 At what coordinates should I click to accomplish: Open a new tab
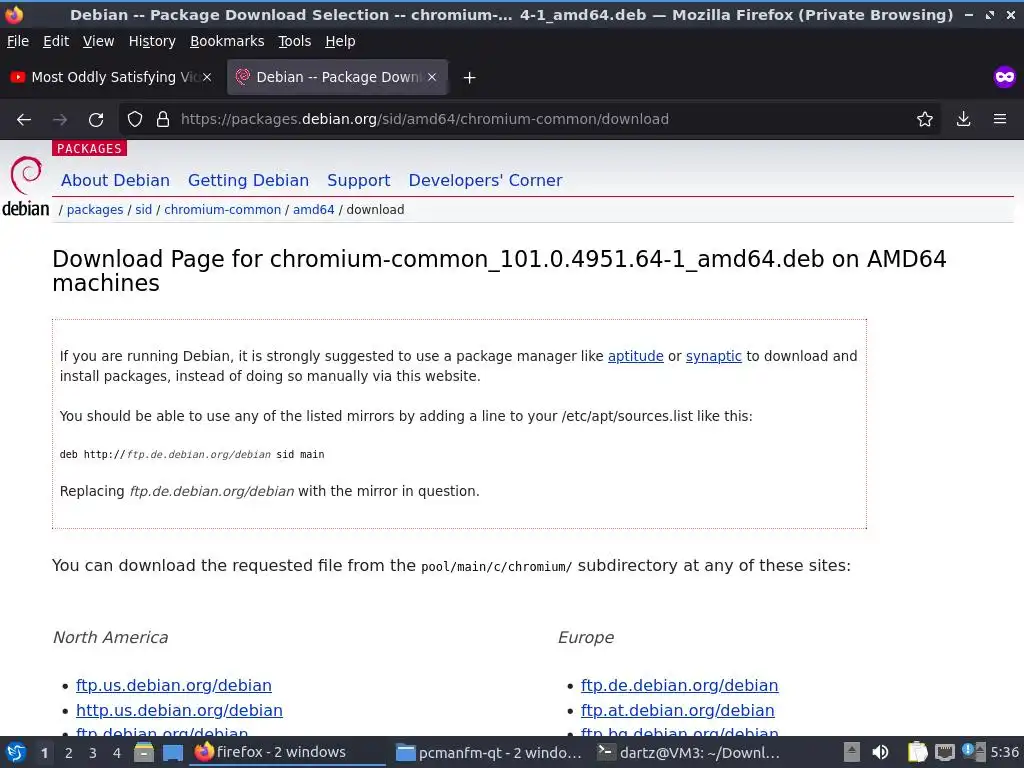coord(469,78)
